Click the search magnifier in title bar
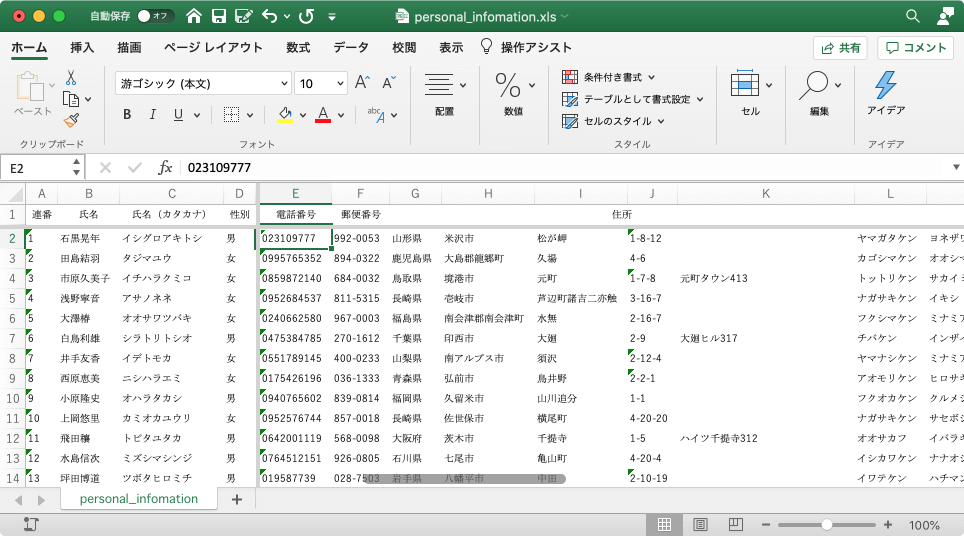The height and width of the screenshot is (536, 964). click(912, 16)
